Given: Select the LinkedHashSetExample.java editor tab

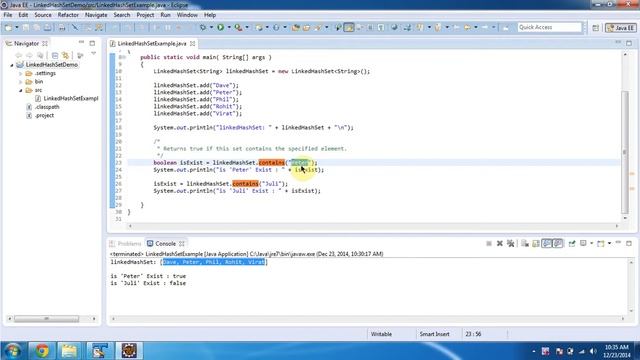Looking at the screenshot, I should (152, 43).
